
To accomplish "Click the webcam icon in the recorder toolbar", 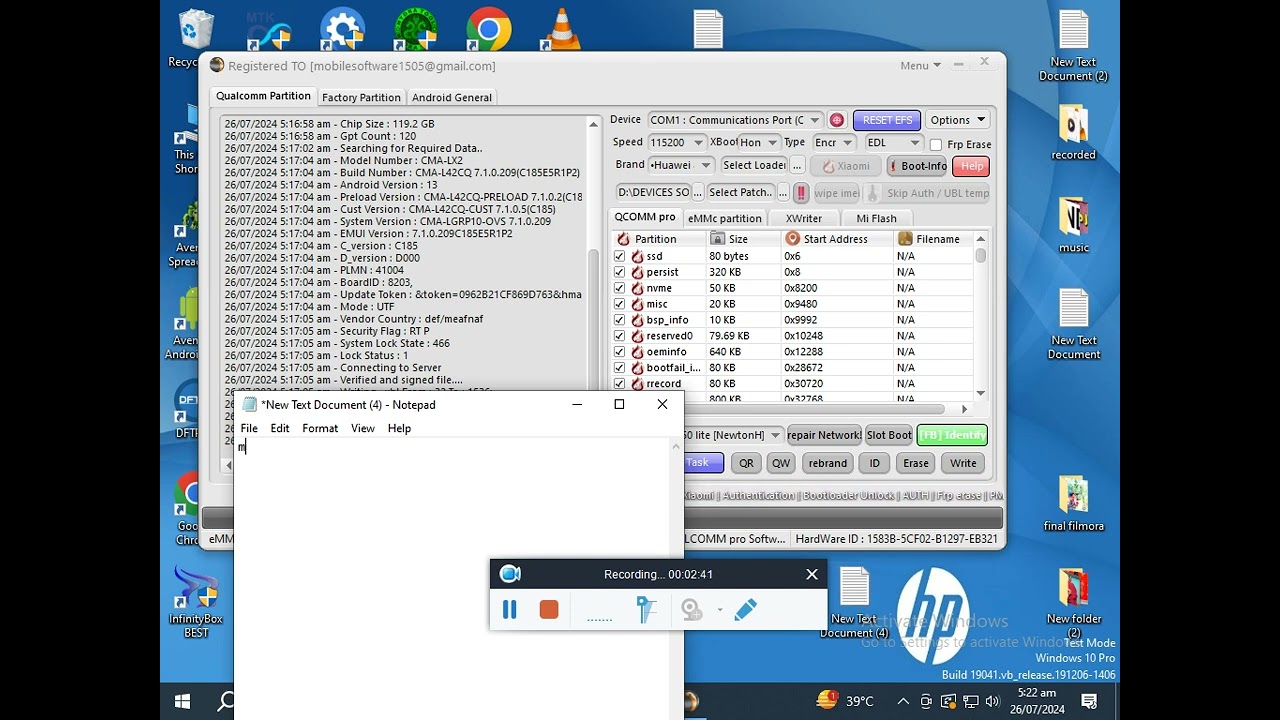I will [691, 609].
